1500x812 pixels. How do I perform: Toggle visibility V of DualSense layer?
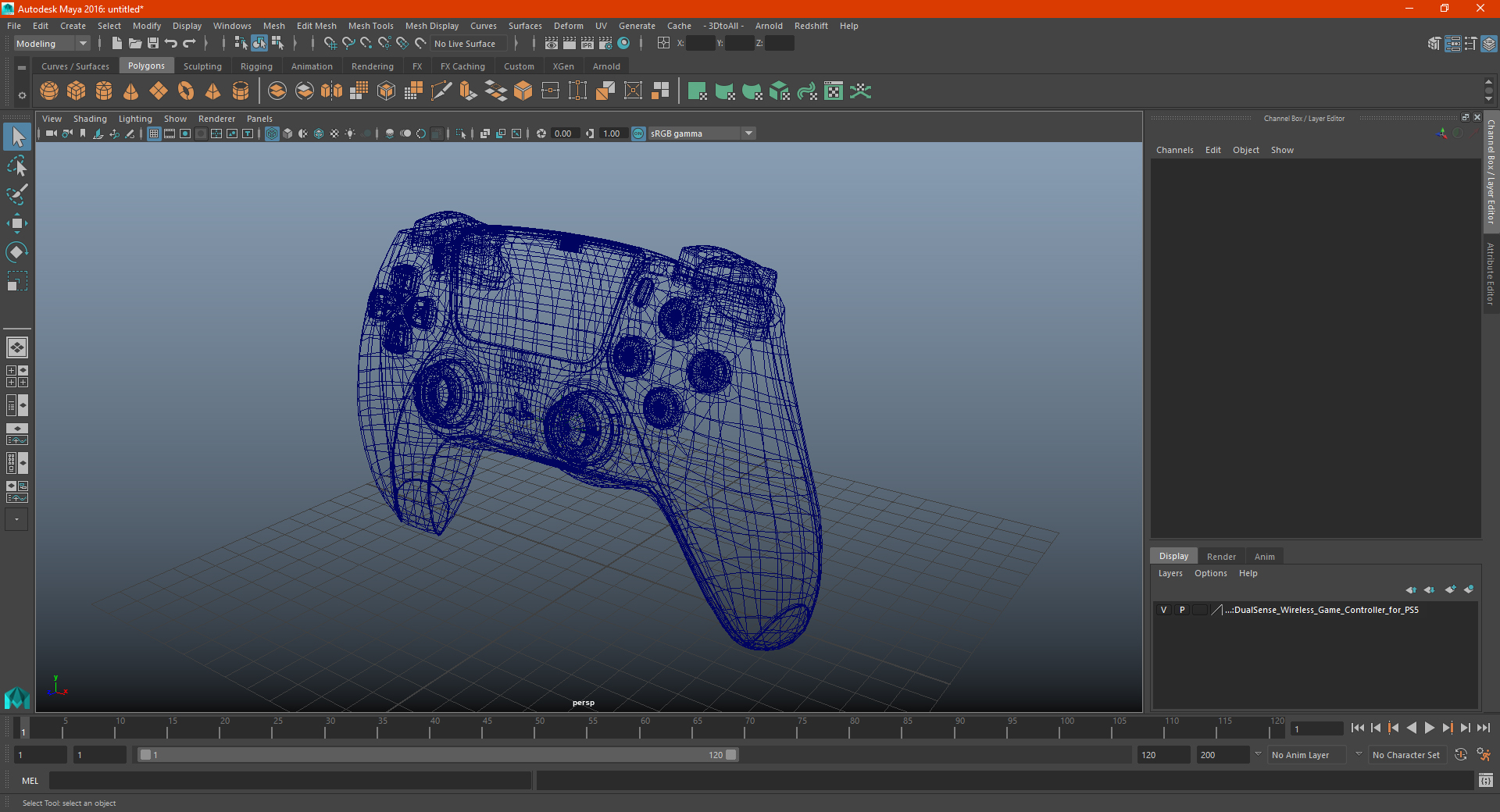tap(1163, 610)
